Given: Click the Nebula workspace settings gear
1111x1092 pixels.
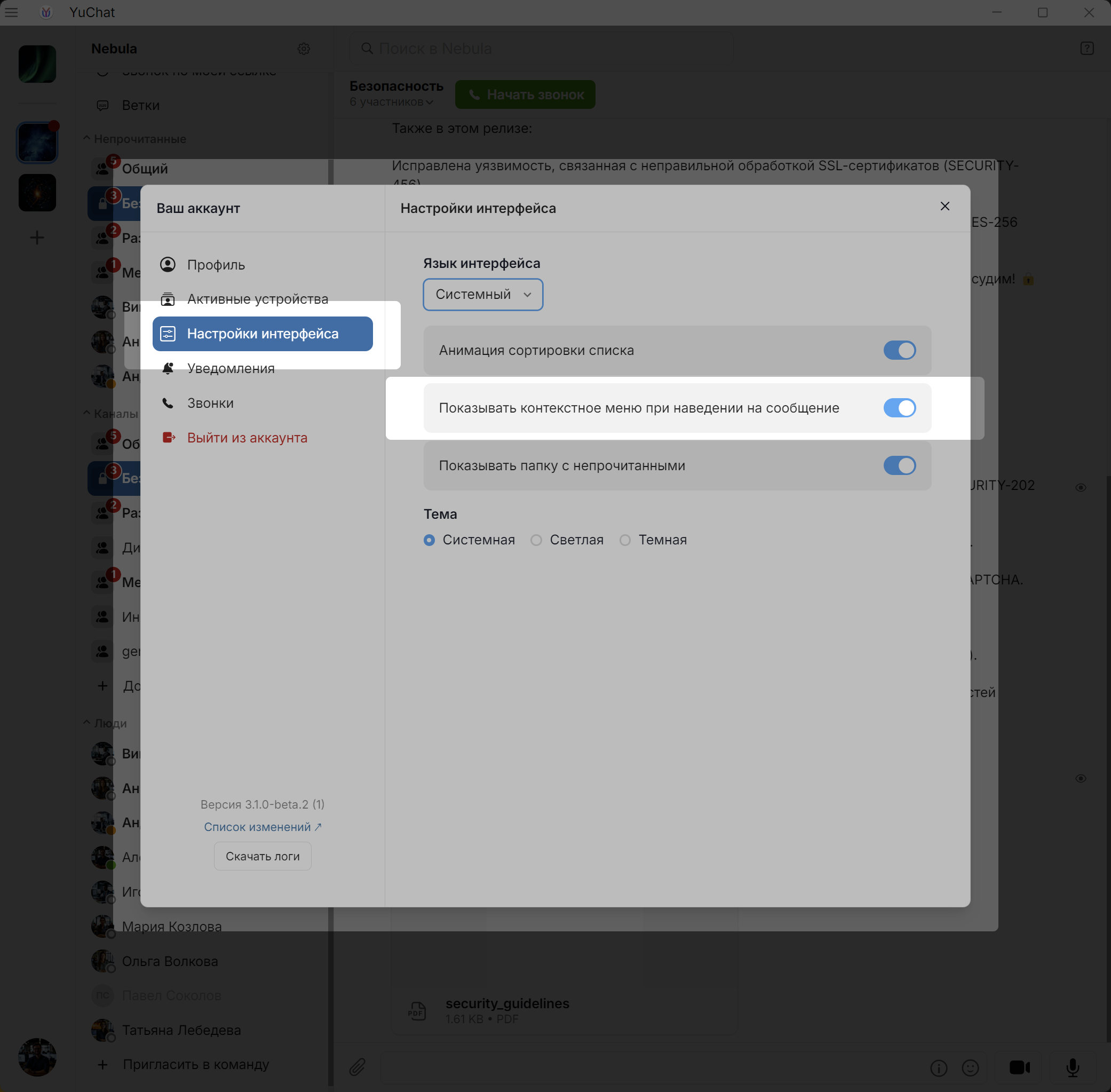Looking at the screenshot, I should click(x=304, y=49).
